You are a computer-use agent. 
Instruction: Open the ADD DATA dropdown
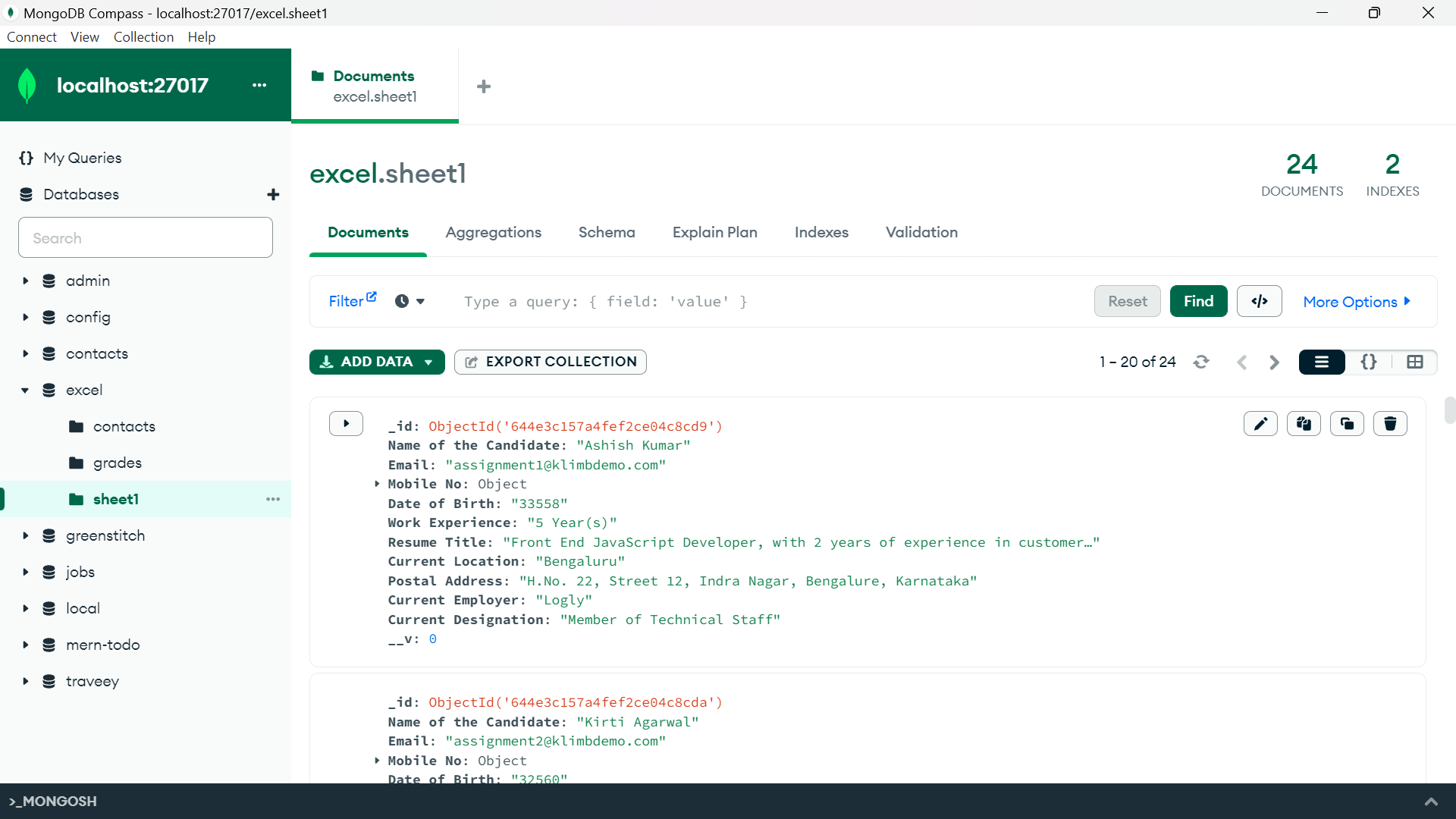(x=429, y=362)
